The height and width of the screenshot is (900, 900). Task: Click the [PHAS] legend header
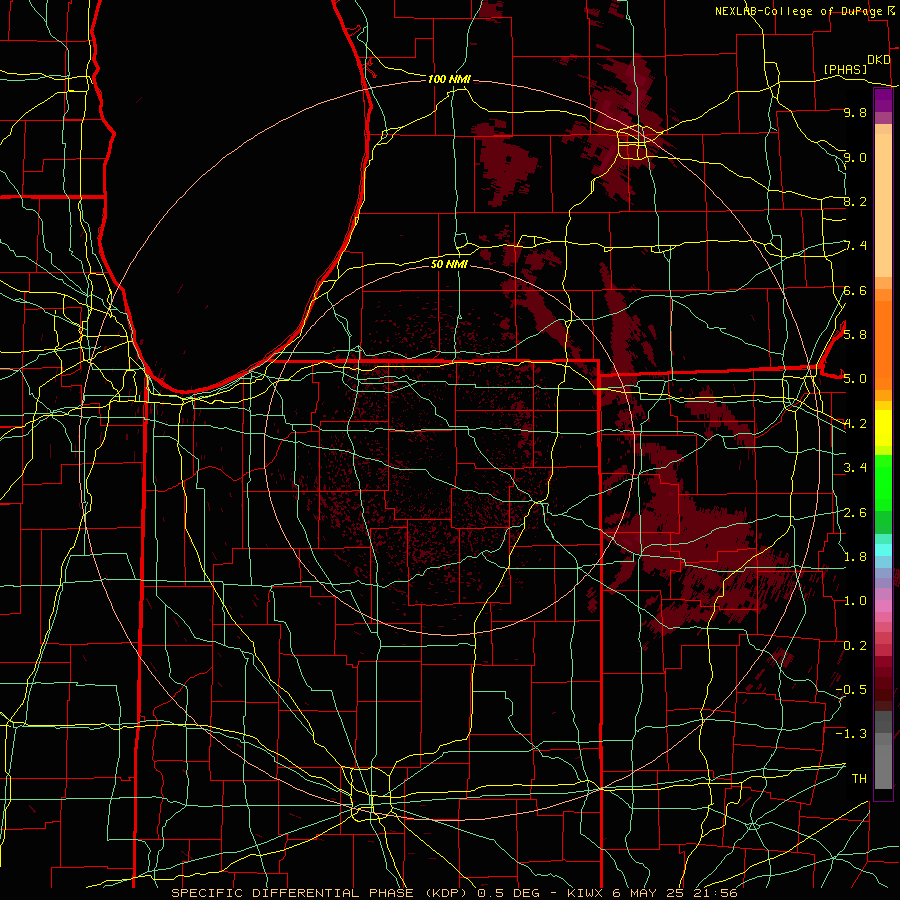click(x=845, y=69)
